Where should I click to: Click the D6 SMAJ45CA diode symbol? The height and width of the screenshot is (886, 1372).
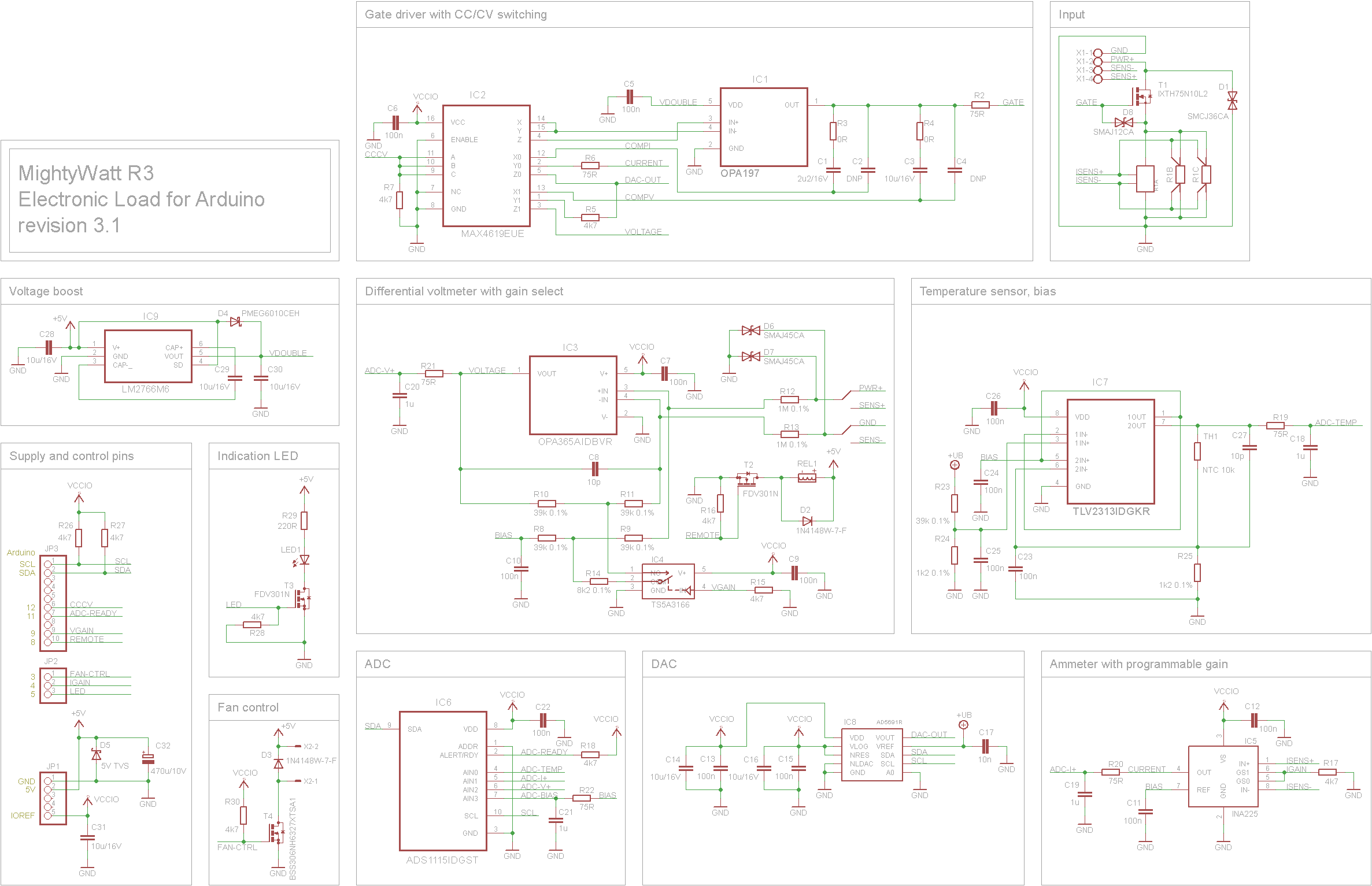[x=751, y=330]
